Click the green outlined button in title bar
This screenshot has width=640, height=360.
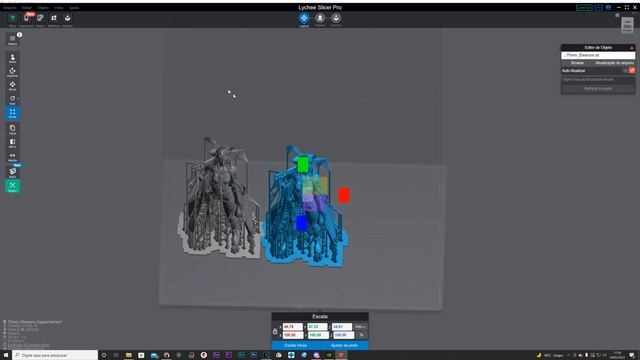click(x=584, y=8)
